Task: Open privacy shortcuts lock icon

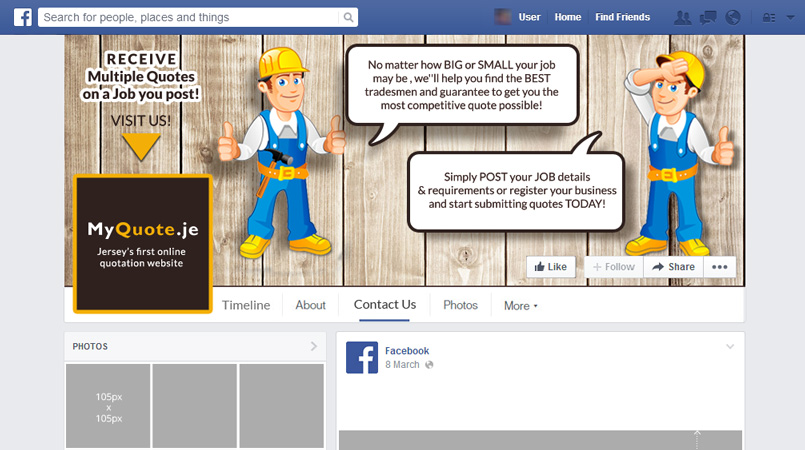Action: click(x=768, y=17)
